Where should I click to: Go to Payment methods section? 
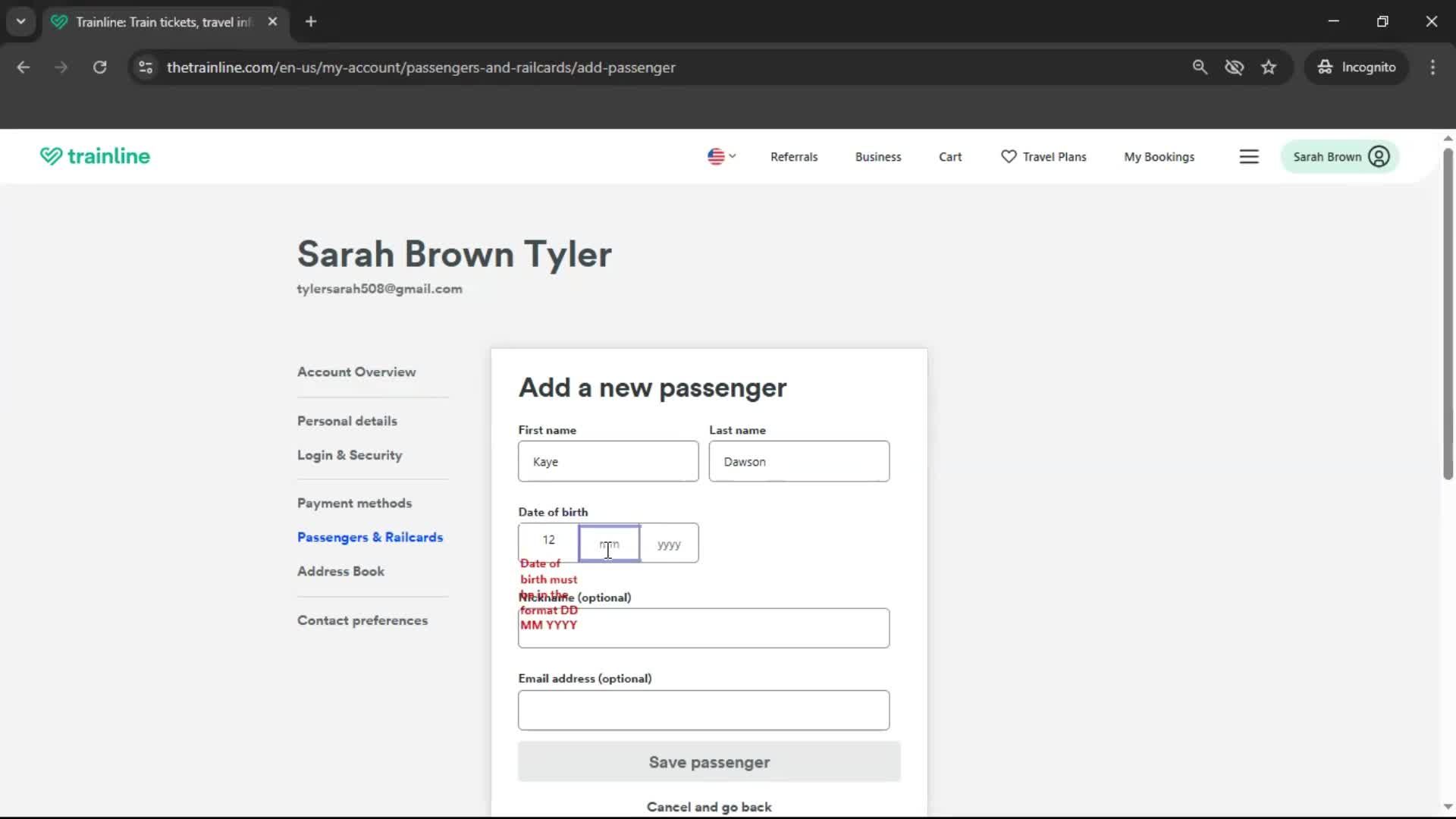pos(354,503)
